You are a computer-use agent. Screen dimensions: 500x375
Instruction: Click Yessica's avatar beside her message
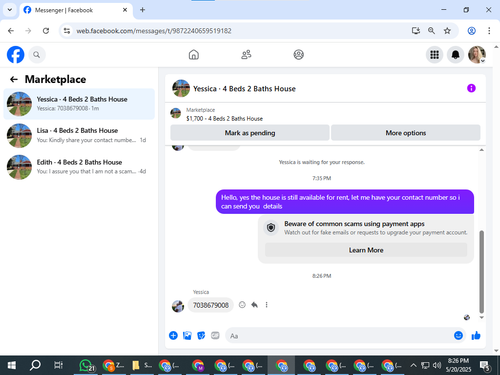tap(178, 306)
